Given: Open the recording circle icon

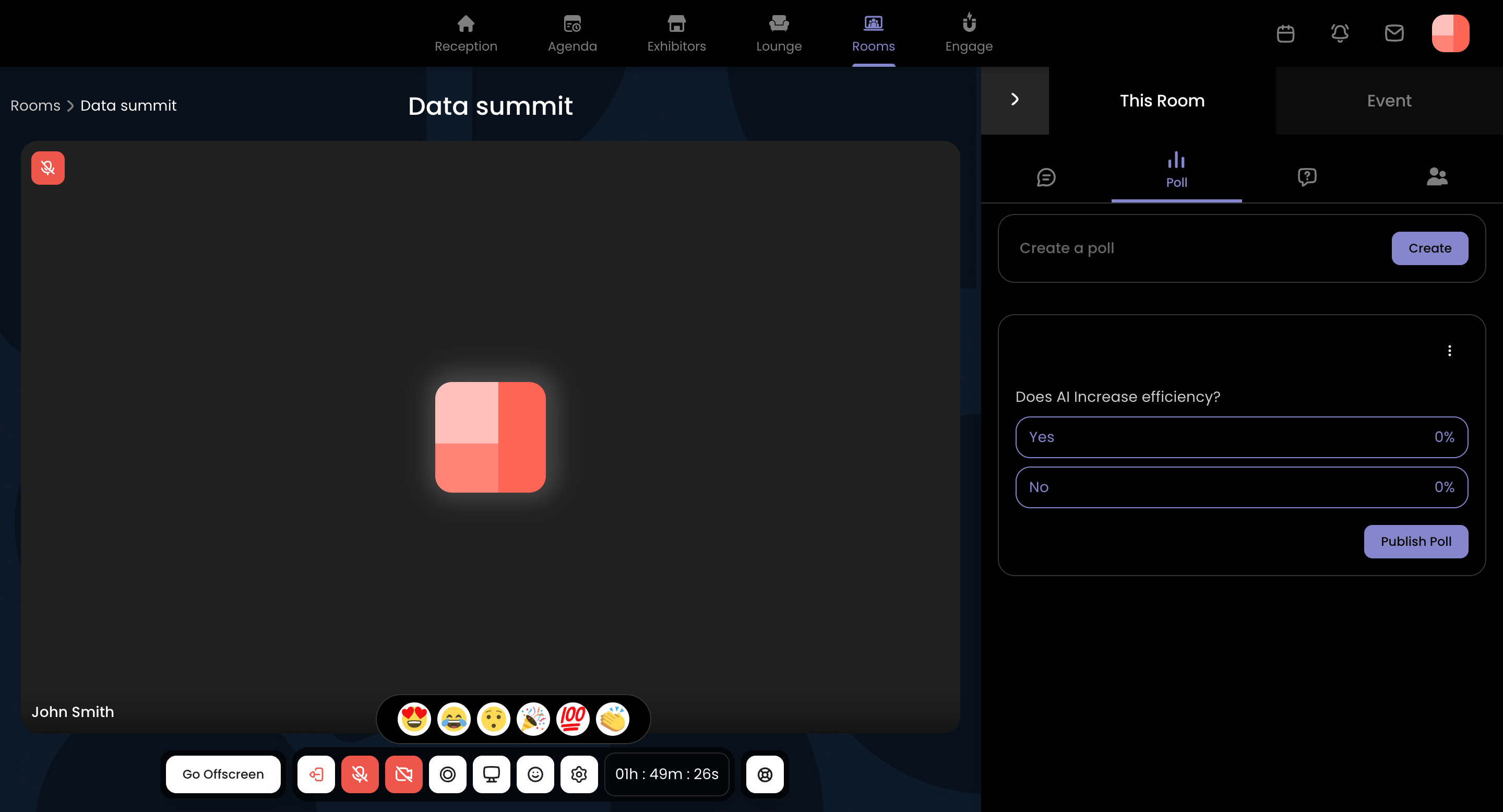Looking at the screenshot, I should 448,774.
